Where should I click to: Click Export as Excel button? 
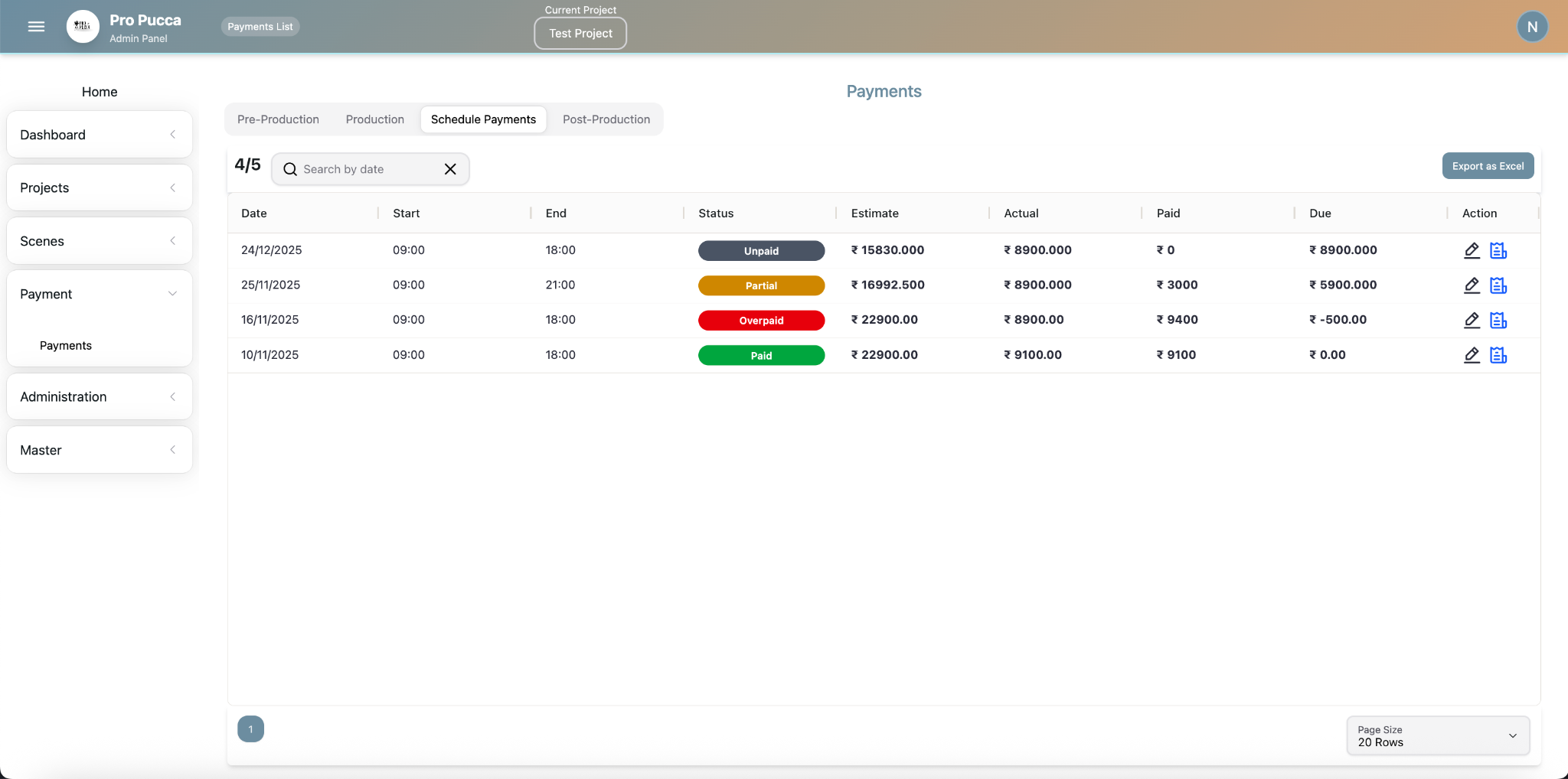click(x=1487, y=166)
